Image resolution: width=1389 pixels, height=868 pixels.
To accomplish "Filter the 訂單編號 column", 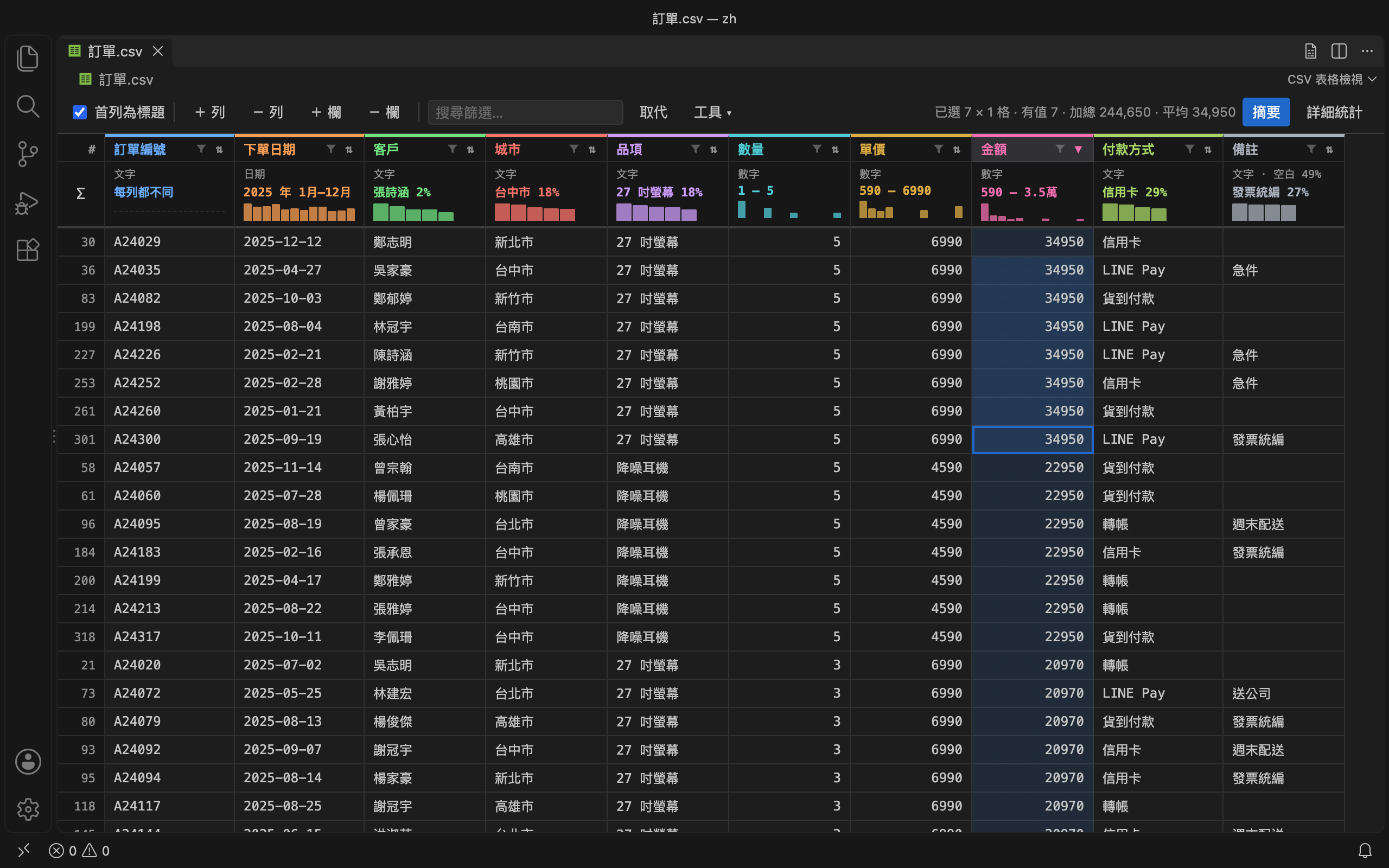I will pos(201,149).
